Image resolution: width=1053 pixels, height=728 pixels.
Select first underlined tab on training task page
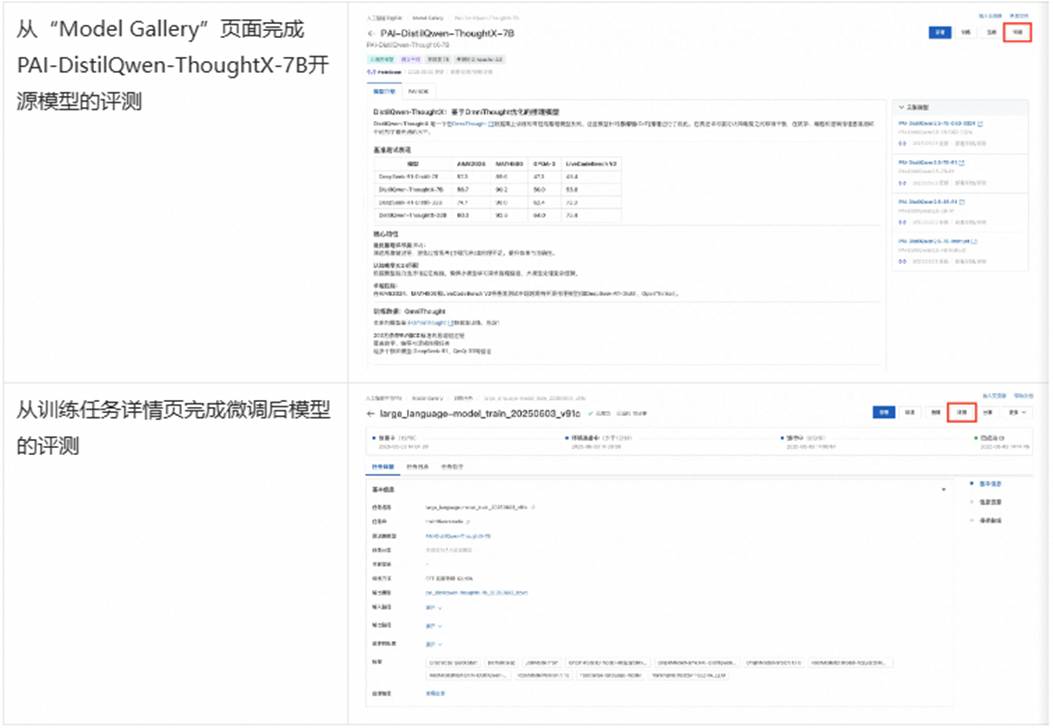pos(383,467)
